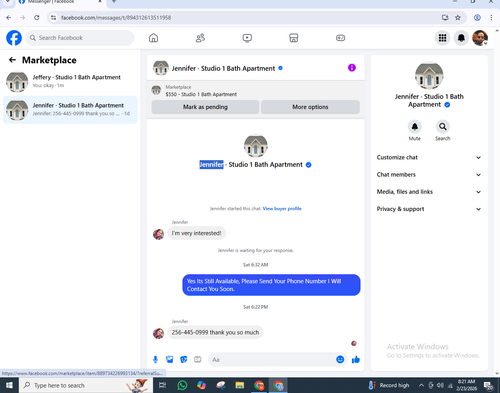Open the Friends icon in top navigation

(200, 38)
